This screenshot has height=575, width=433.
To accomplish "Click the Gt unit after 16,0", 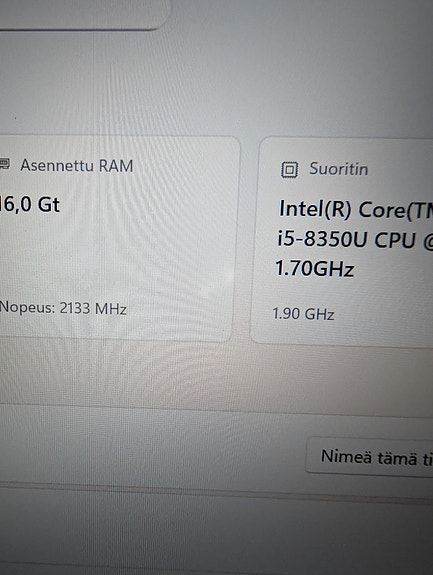I will pyautogui.click(x=48, y=204).
